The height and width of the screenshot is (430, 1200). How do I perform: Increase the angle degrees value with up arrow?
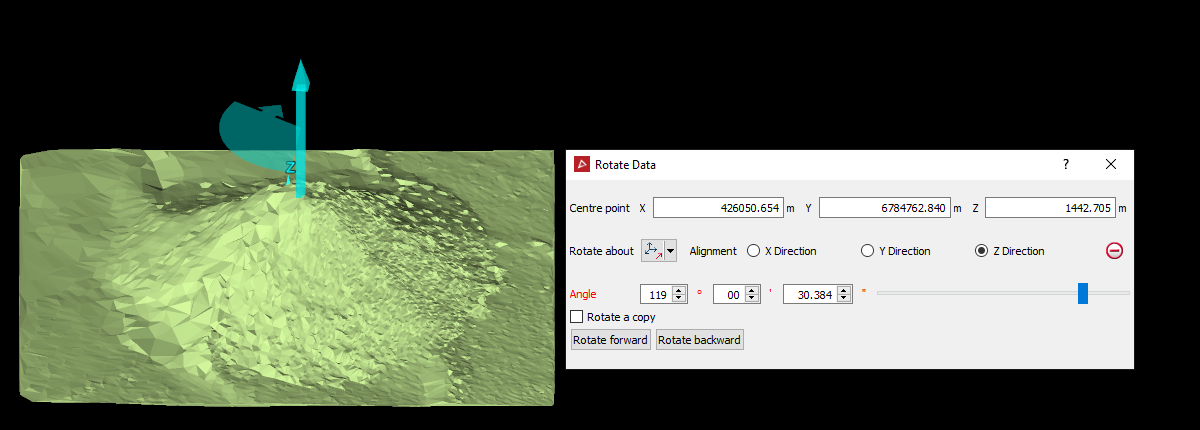point(679,290)
